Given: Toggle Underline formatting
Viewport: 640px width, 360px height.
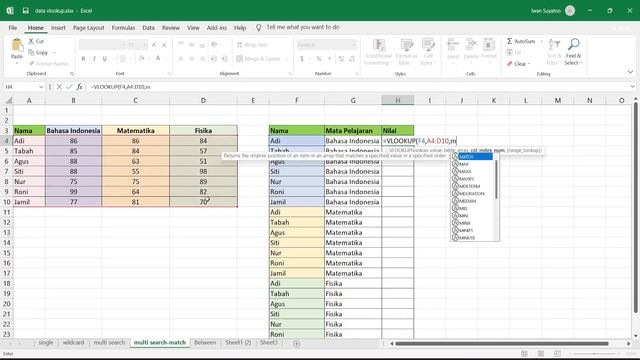Looking at the screenshot, I should click(x=104, y=59).
